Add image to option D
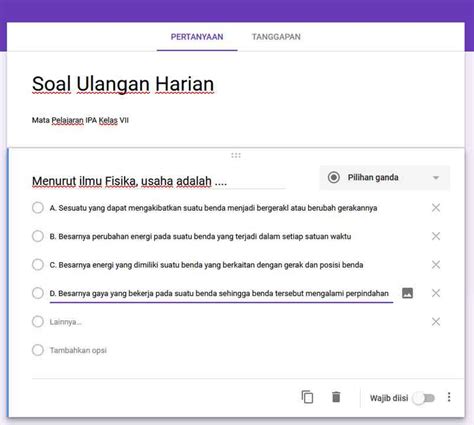Image resolution: width=474 pixels, height=425 pixels. pyautogui.click(x=407, y=293)
